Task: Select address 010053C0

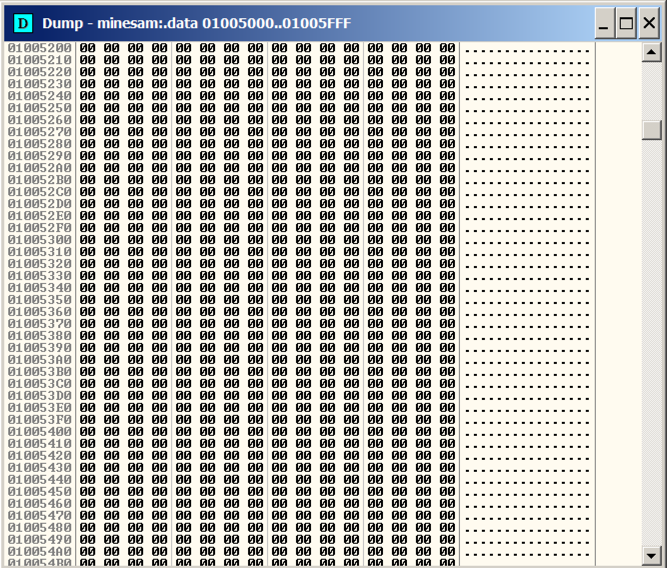Action: (40, 384)
